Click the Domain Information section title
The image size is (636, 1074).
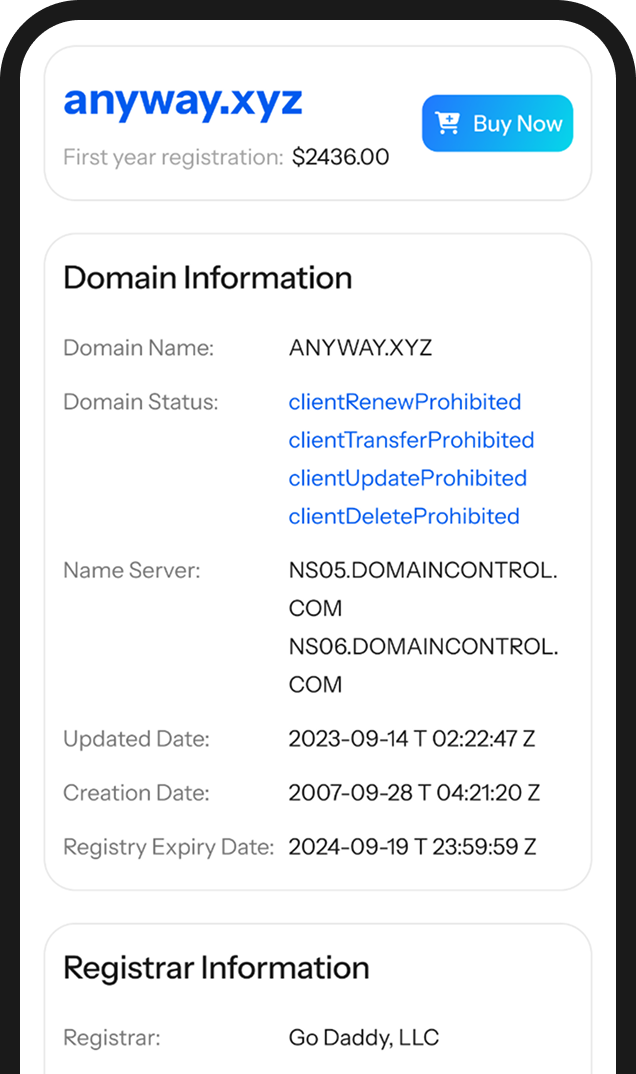pyautogui.click(x=207, y=278)
